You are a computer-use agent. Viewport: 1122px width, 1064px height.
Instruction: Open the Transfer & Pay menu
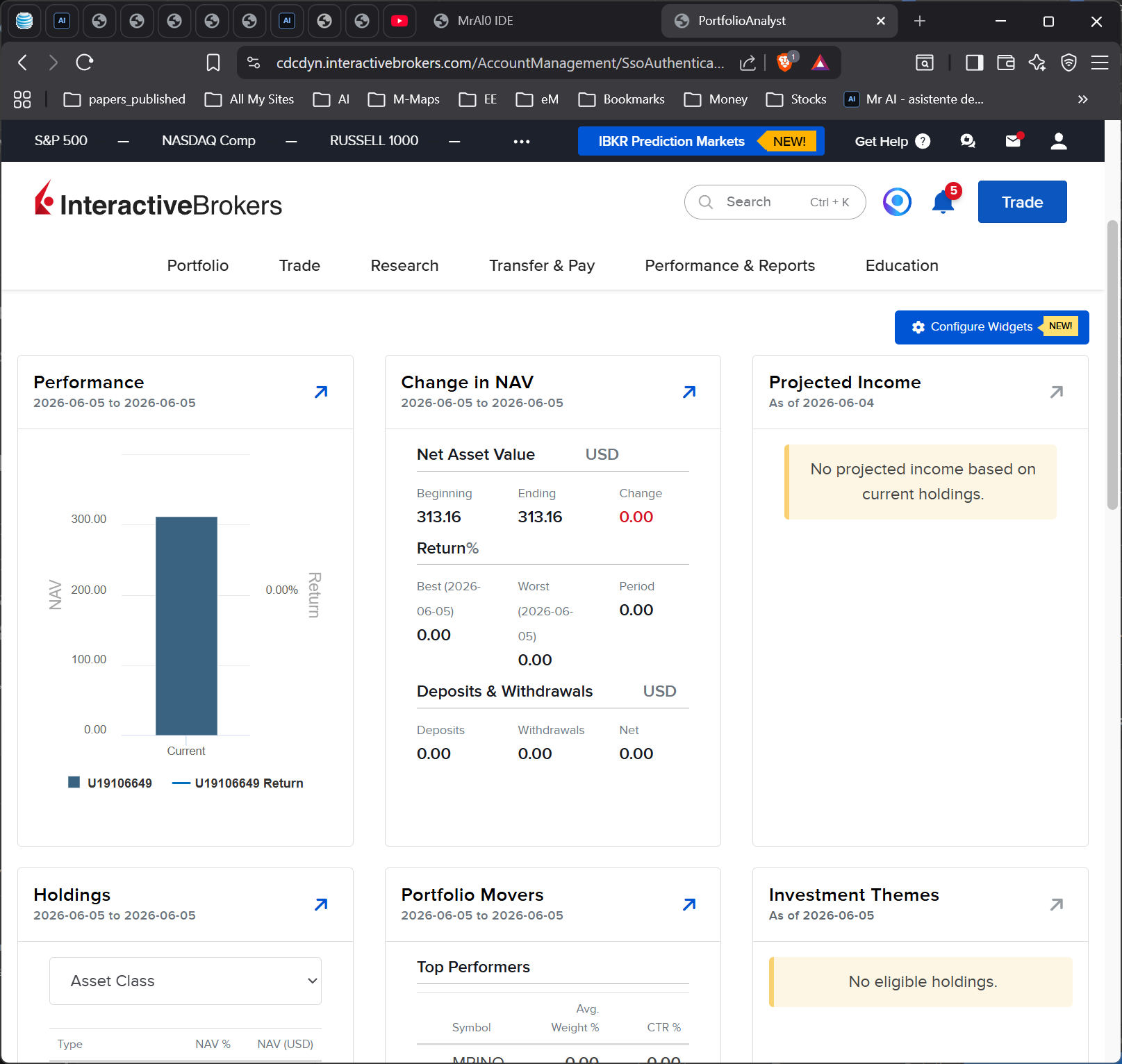(542, 265)
